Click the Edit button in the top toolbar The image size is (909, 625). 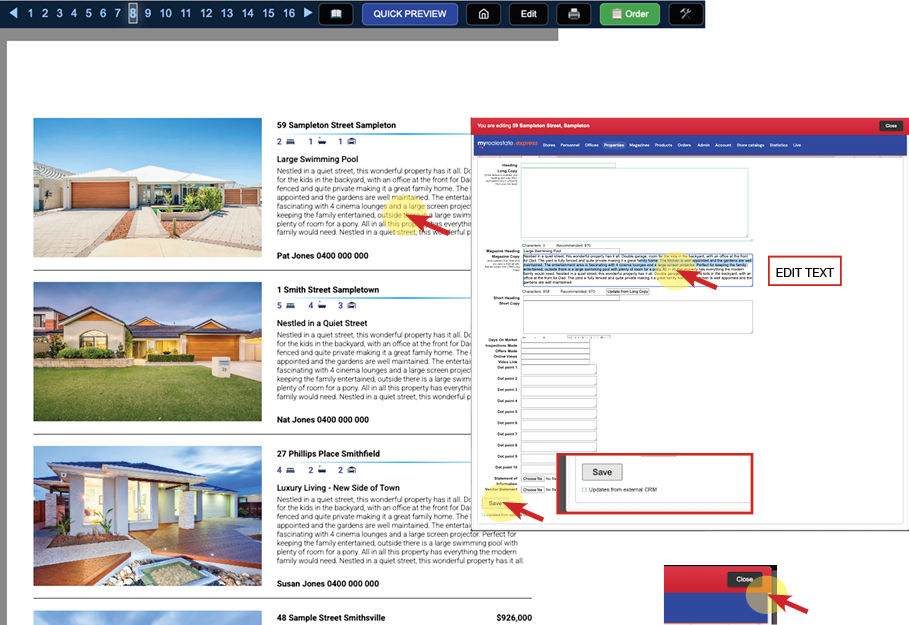pyautogui.click(x=529, y=14)
